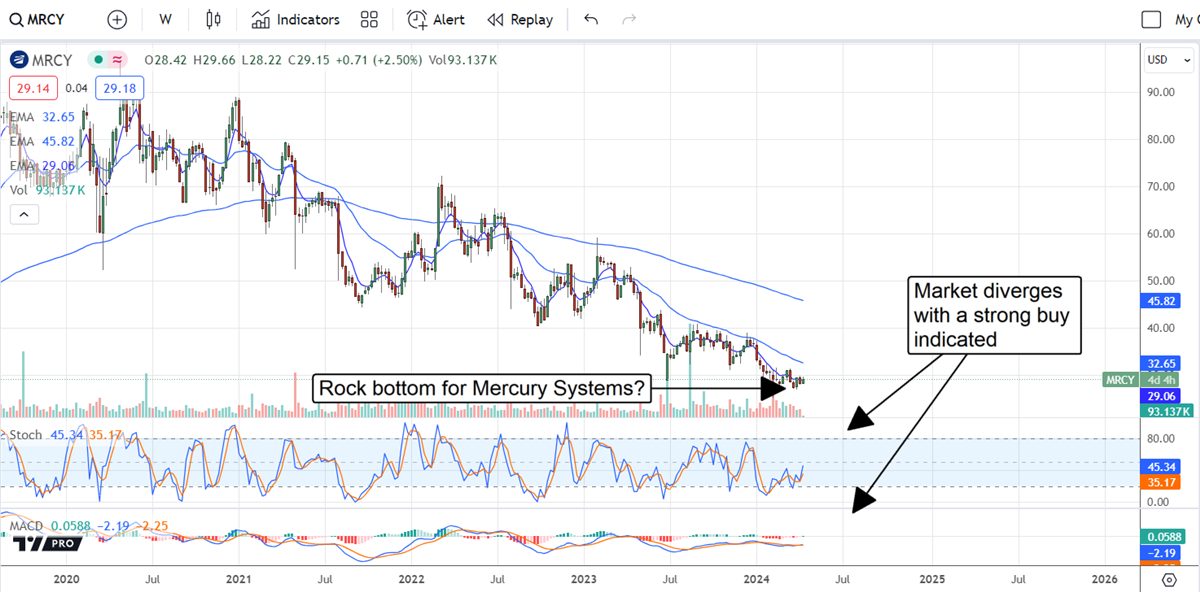Start bar Replay mode
Image resolution: width=1200 pixels, height=592 pixels.
(x=520, y=19)
